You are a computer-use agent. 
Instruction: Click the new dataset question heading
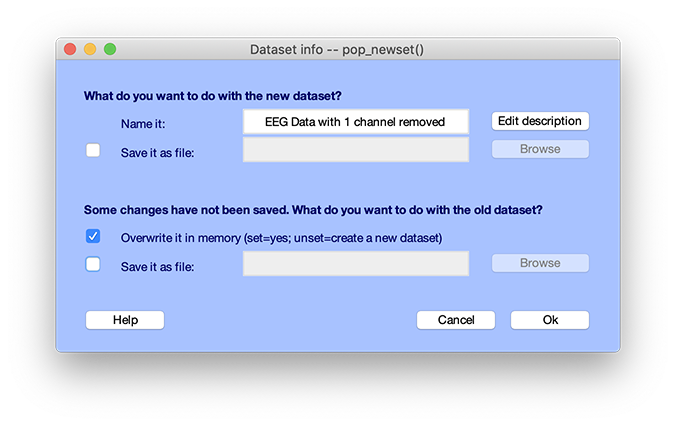pos(213,96)
